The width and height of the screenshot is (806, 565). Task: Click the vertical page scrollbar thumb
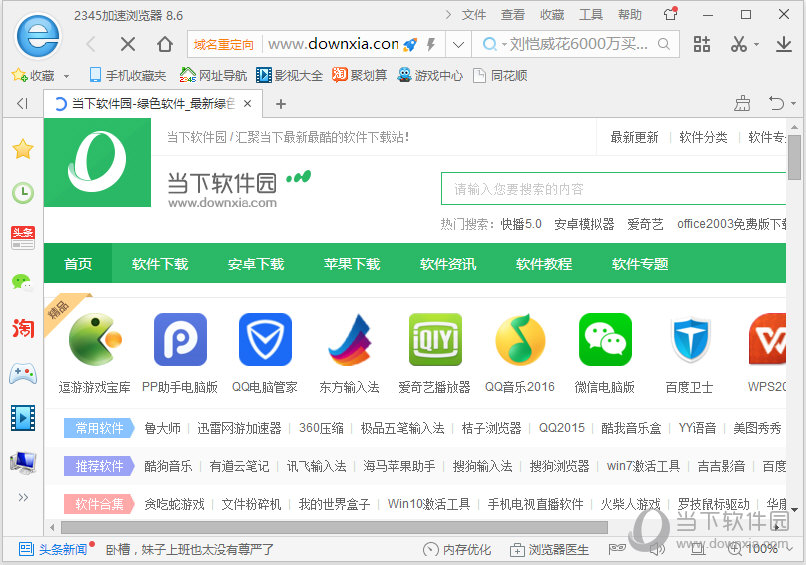[794, 157]
